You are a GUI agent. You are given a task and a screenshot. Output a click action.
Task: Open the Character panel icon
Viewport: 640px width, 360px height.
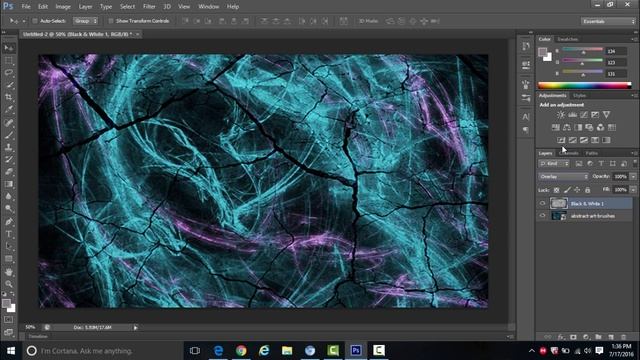click(x=526, y=117)
